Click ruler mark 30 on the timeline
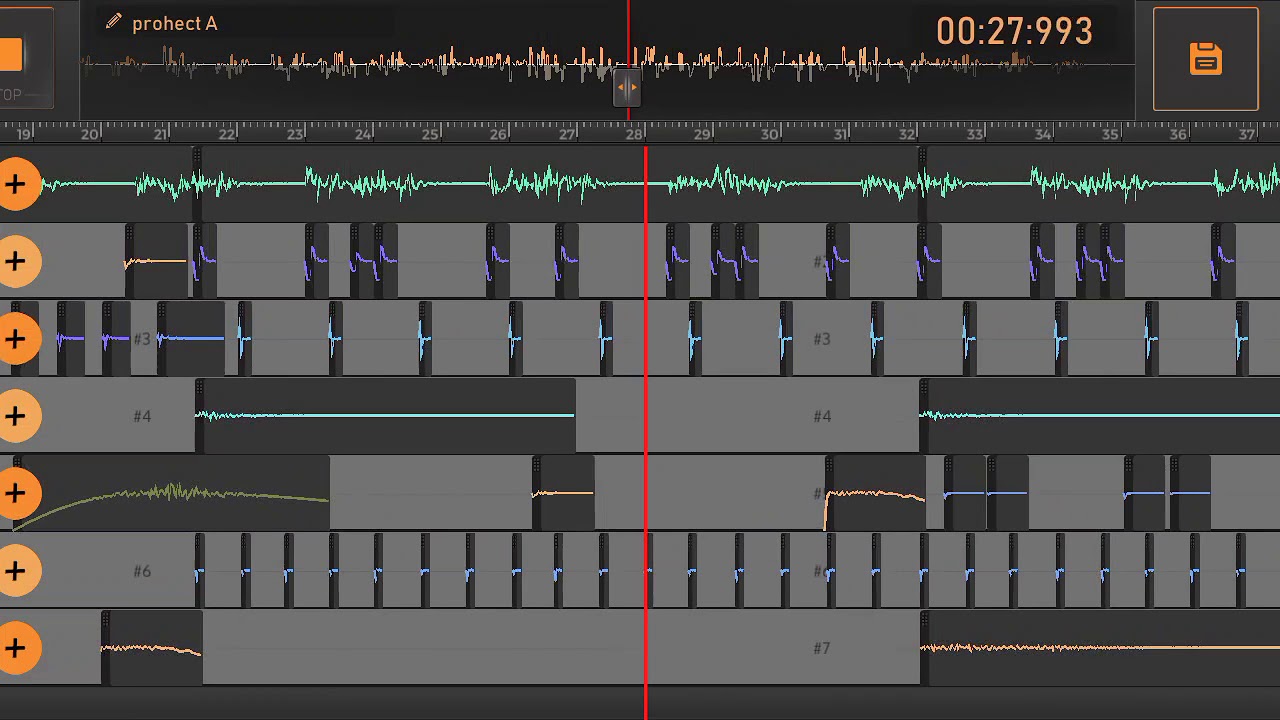 770,134
